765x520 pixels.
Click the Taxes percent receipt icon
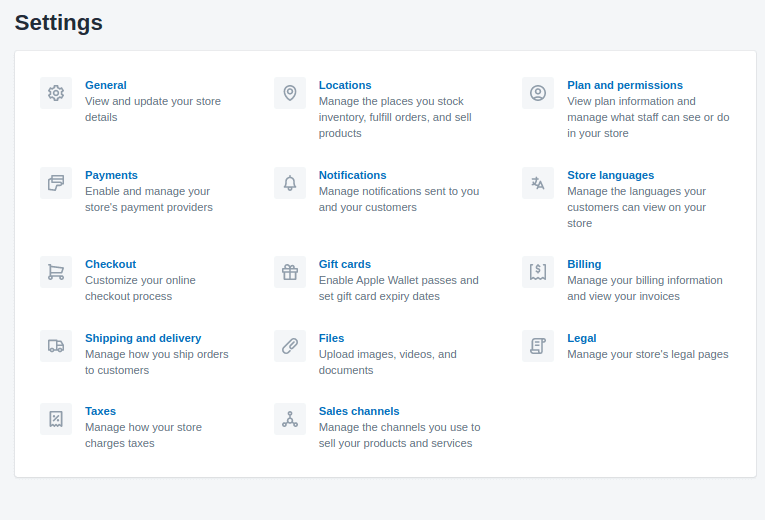point(56,419)
